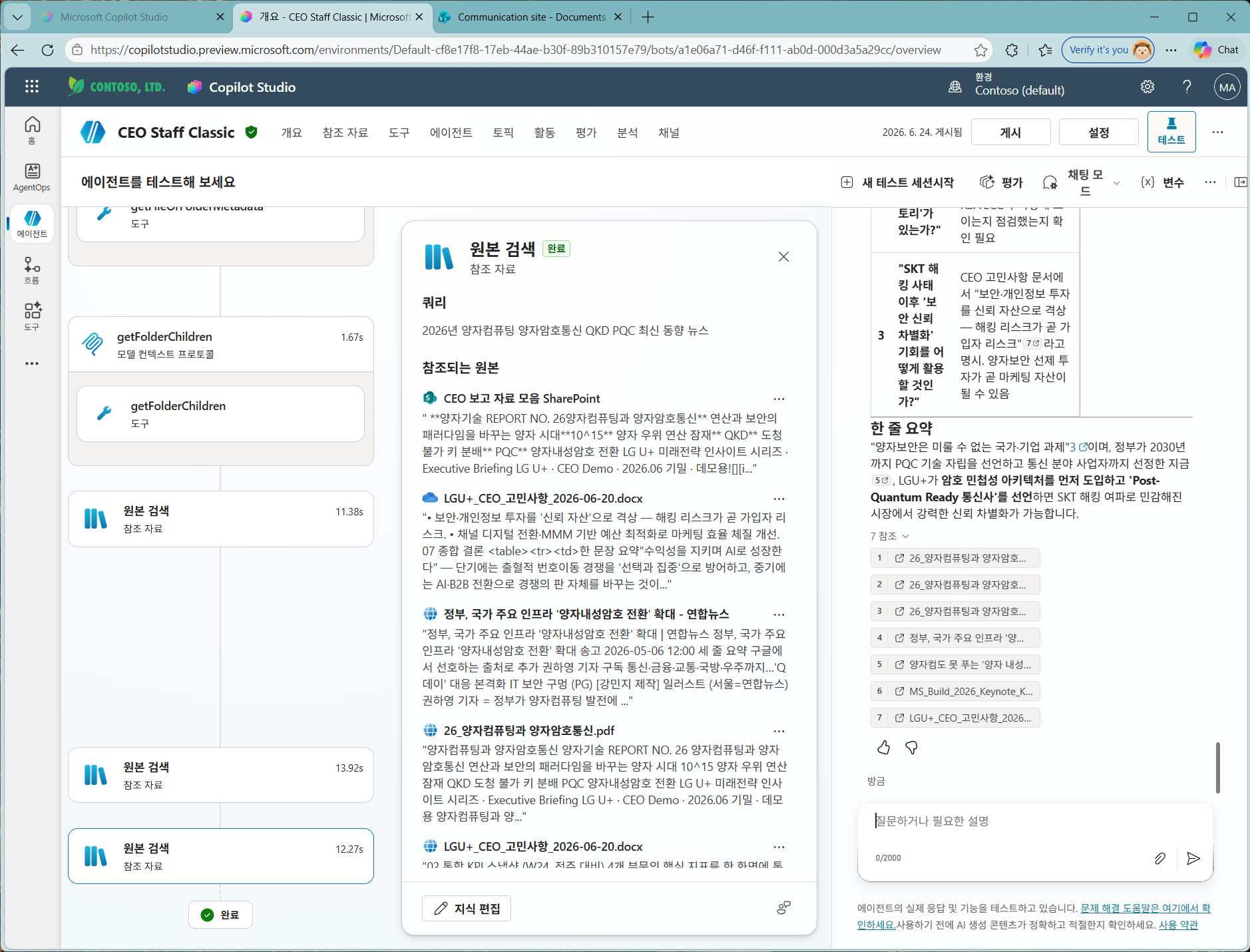Click the 지식 편집 button
The image size is (1250, 952).
point(467,908)
